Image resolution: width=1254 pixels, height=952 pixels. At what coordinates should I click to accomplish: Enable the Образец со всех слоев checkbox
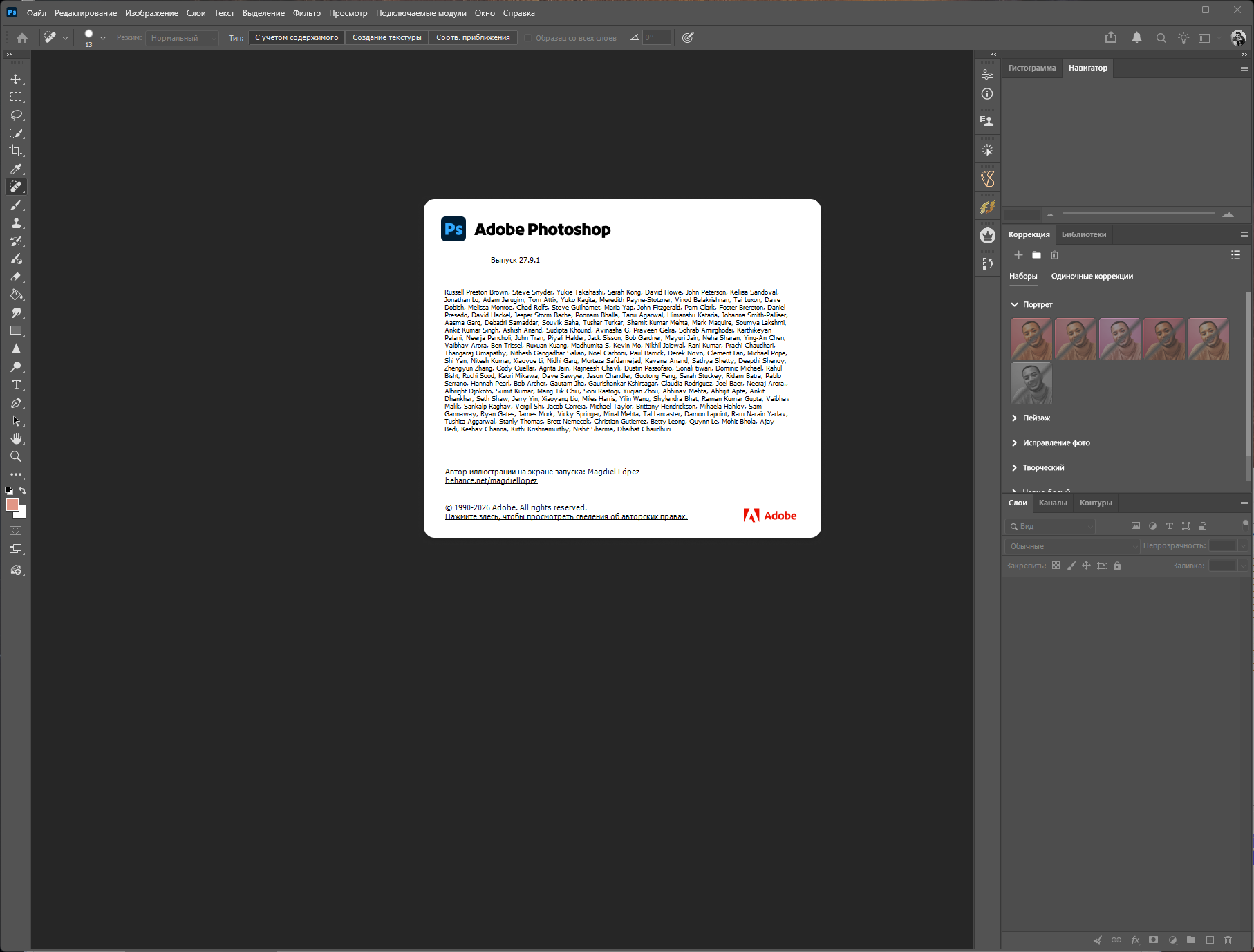coord(529,38)
